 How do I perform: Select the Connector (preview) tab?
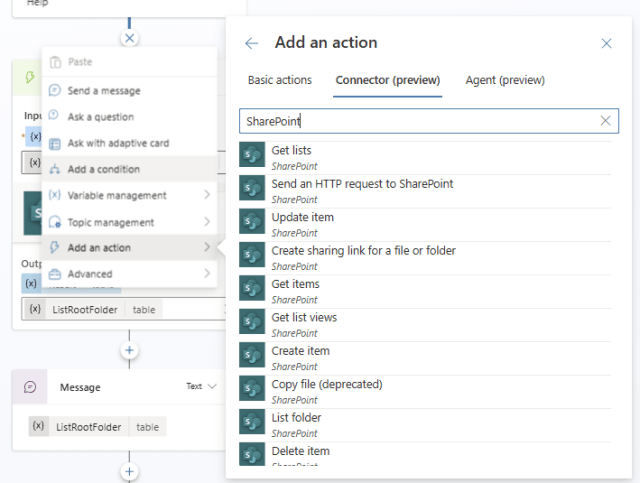(388, 80)
